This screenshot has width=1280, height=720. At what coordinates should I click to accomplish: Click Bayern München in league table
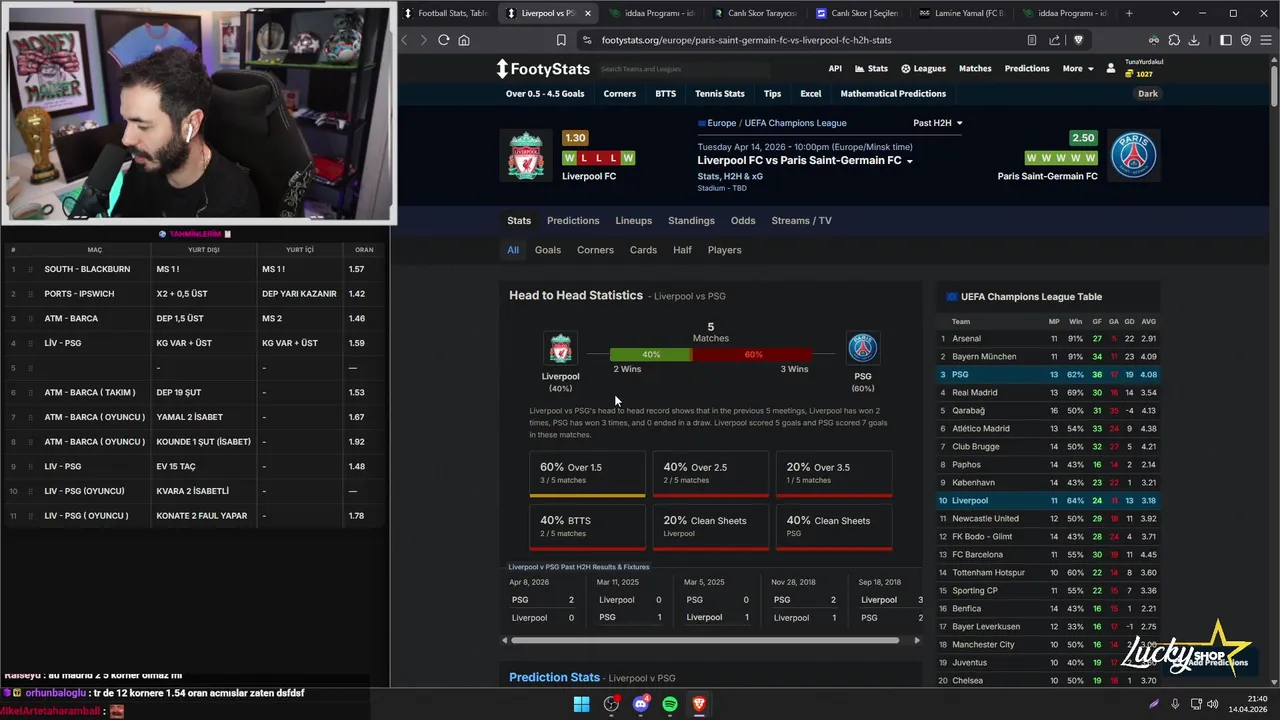click(x=984, y=357)
